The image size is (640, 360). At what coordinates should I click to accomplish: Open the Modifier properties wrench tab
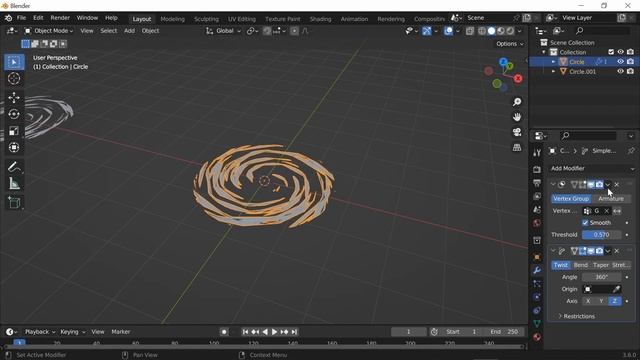point(537,270)
